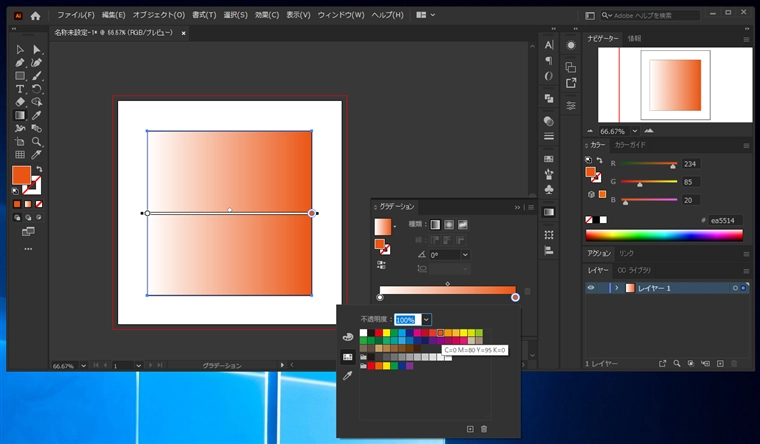Select the Type tool
760x444 pixels.
19,89
